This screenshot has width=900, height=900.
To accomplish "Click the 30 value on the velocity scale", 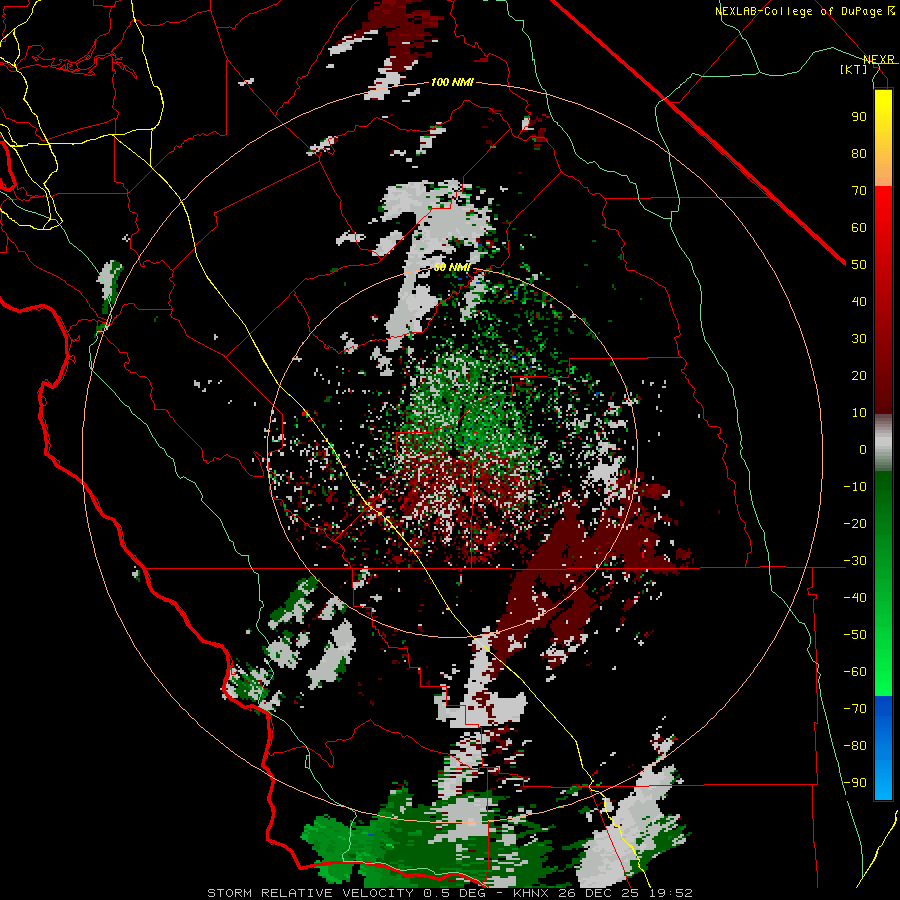I will [859, 339].
